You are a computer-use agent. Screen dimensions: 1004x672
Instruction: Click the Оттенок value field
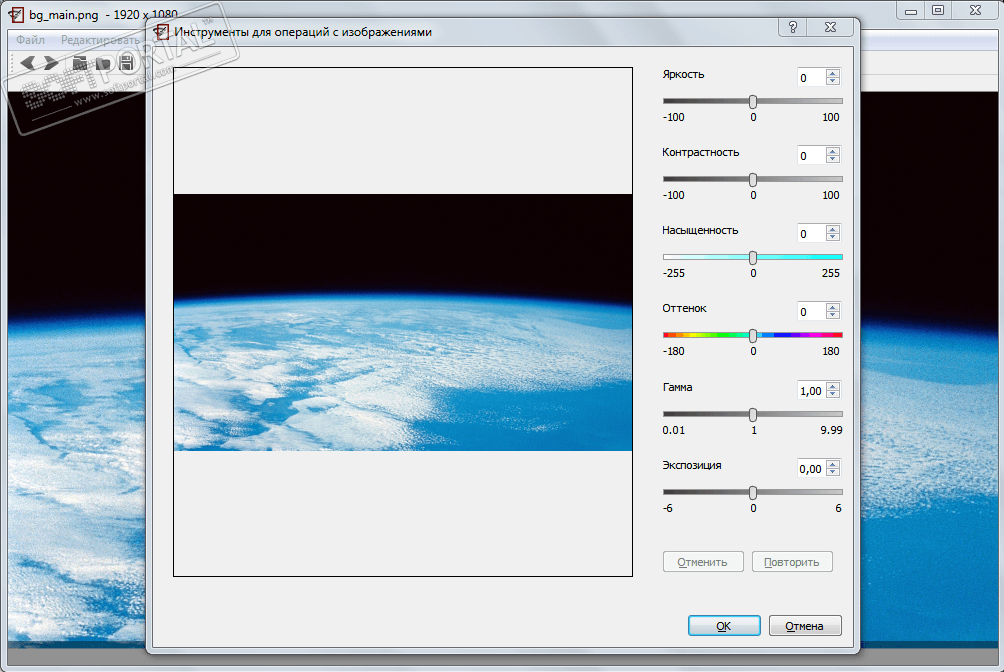pyautogui.click(x=811, y=312)
